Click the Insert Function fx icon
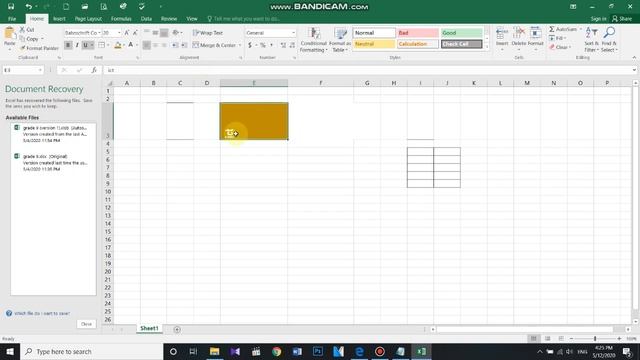The image size is (640, 360). tap(94, 70)
